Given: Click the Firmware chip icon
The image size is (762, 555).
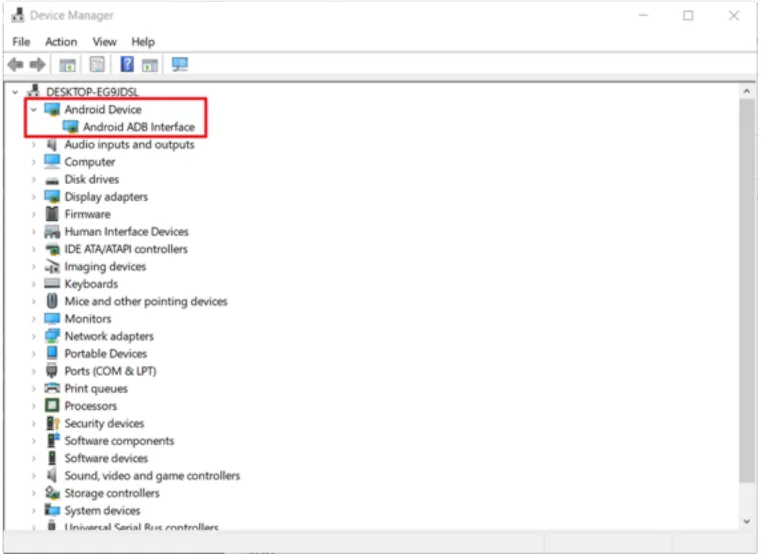Looking at the screenshot, I should point(52,214).
